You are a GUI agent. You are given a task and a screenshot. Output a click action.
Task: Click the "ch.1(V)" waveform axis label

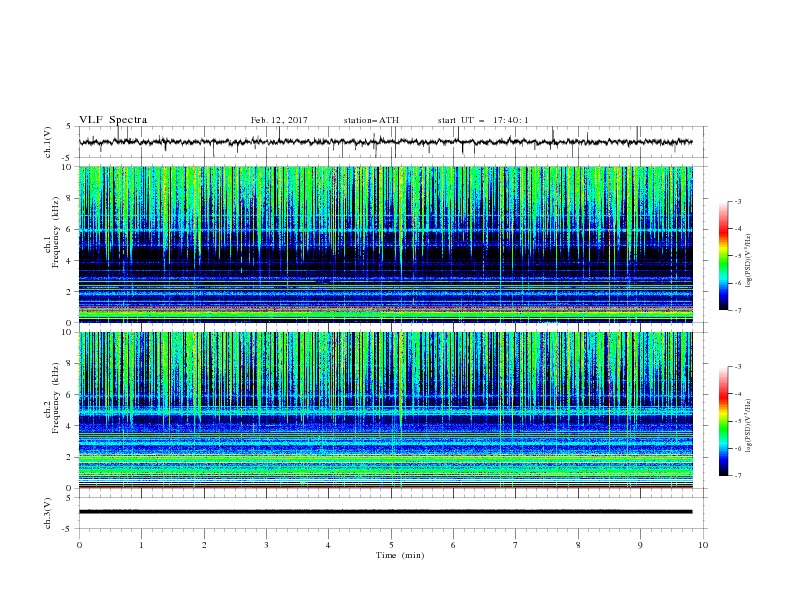[48, 142]
